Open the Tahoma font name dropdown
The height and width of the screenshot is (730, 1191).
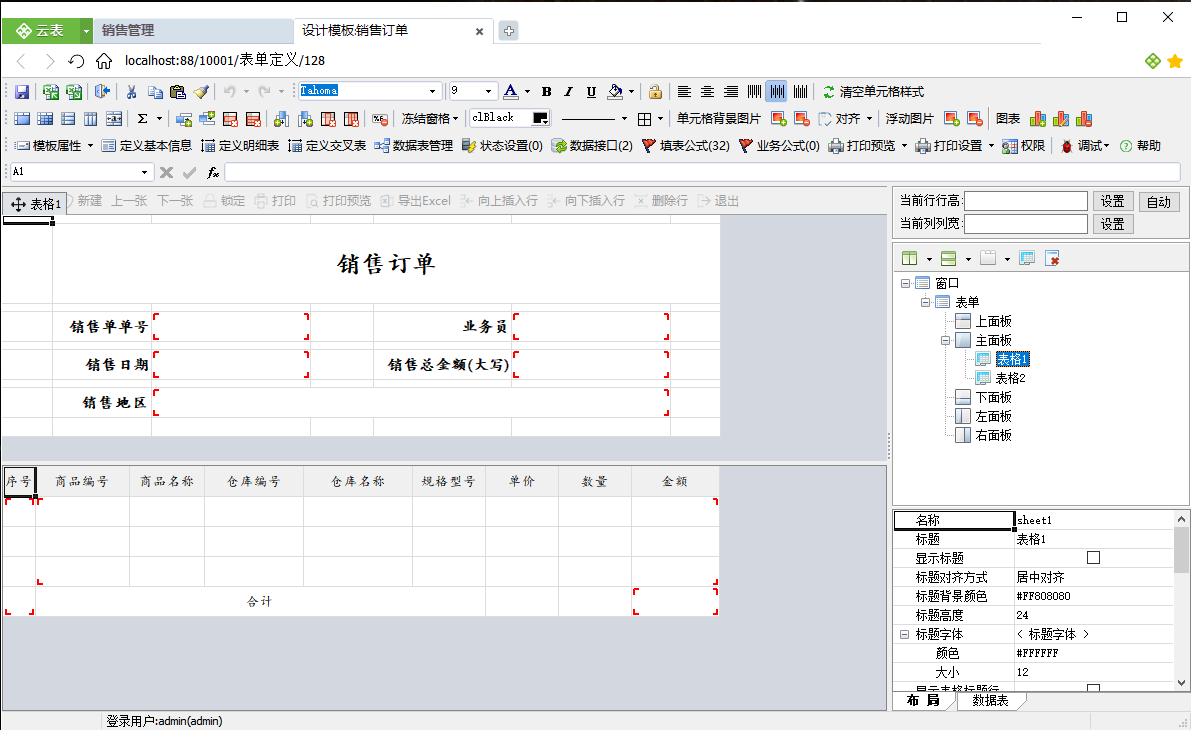[432, 91]
